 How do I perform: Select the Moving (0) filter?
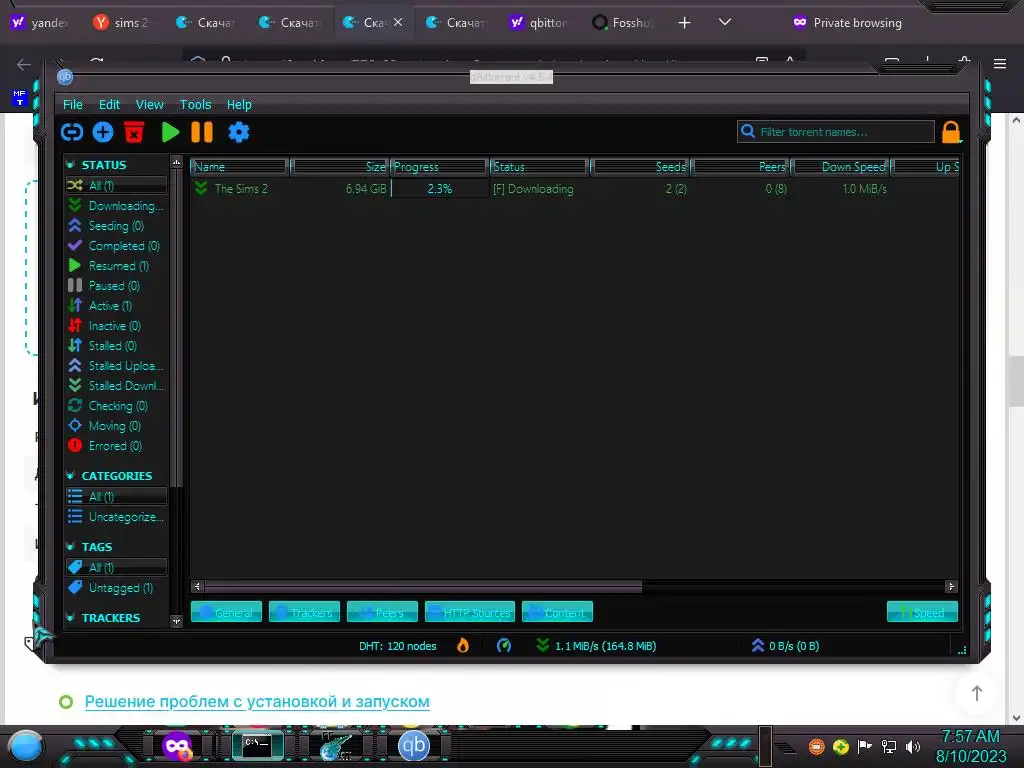pos(116,426)
